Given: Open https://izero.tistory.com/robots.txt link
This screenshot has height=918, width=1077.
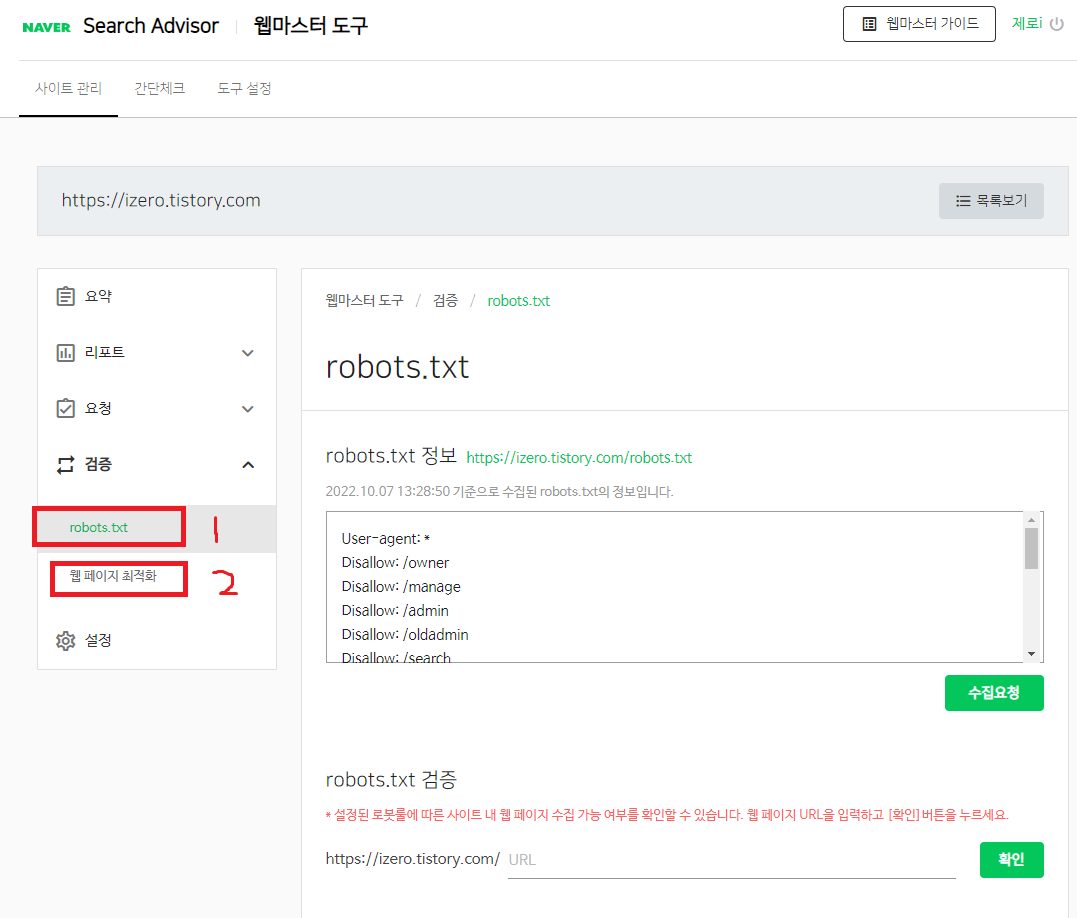Looking at the screenshot, I should pyautogui.click(x=579, y=458).
